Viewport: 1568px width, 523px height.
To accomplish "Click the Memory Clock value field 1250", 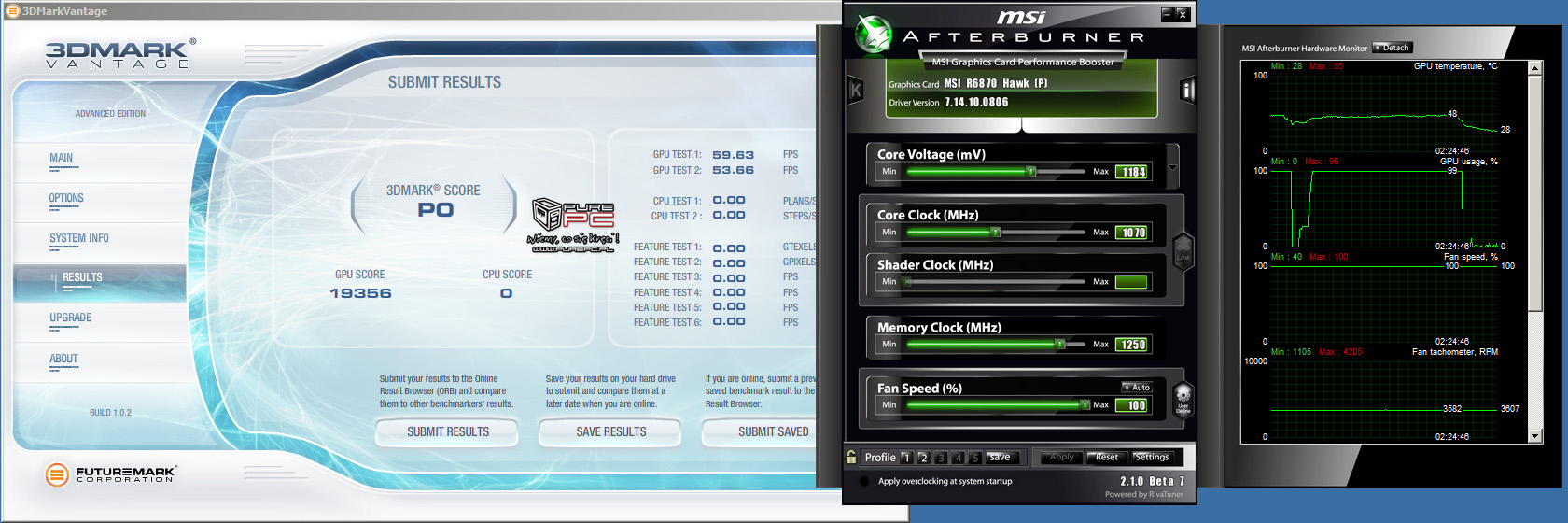I will point(1133,345).
